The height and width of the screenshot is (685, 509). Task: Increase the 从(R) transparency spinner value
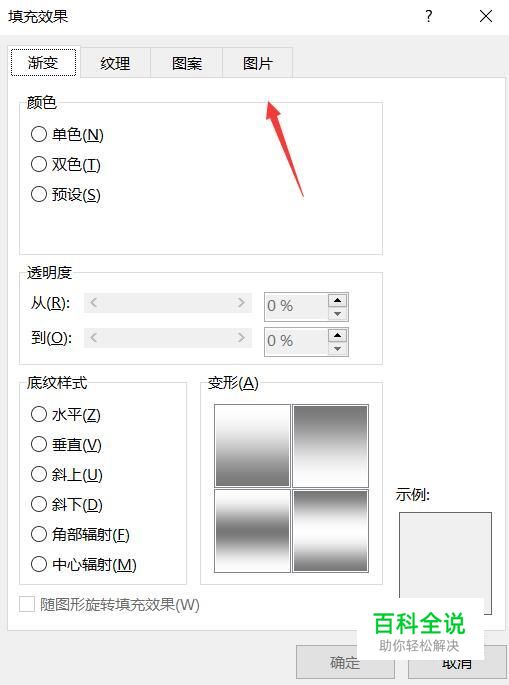337,301
